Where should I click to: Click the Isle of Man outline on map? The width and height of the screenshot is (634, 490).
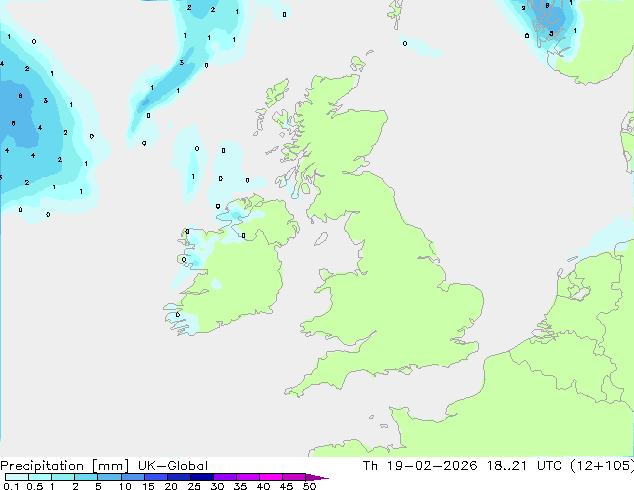click(x=321, y=239)
